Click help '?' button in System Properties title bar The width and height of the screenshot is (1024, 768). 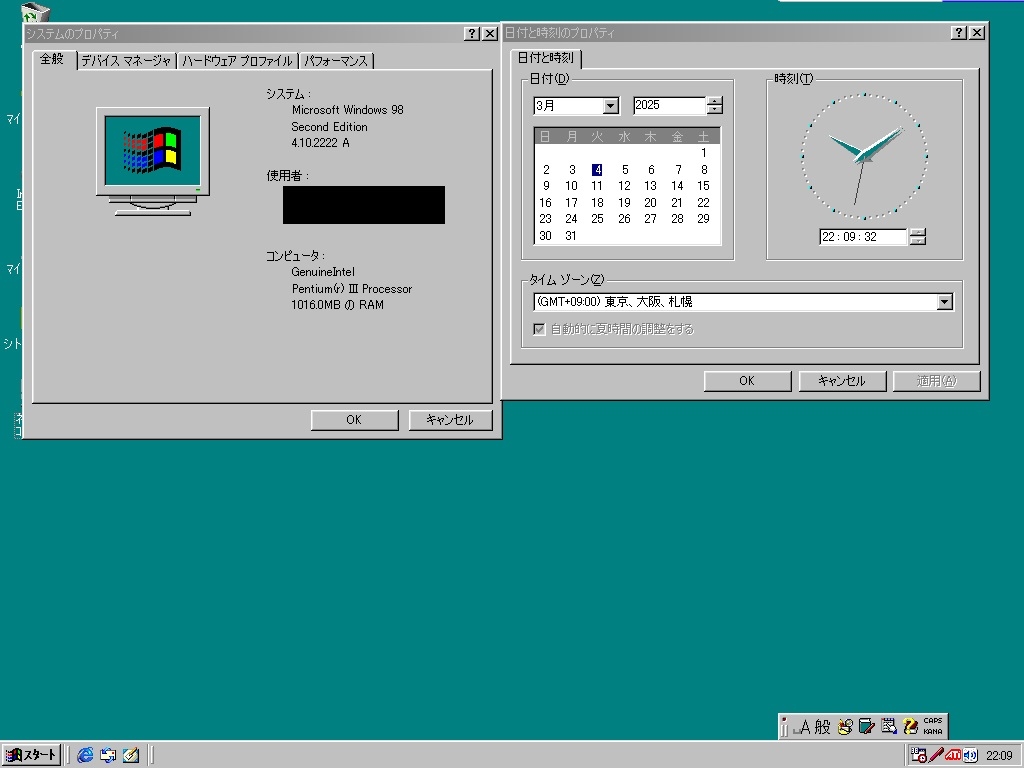(472, 34)
